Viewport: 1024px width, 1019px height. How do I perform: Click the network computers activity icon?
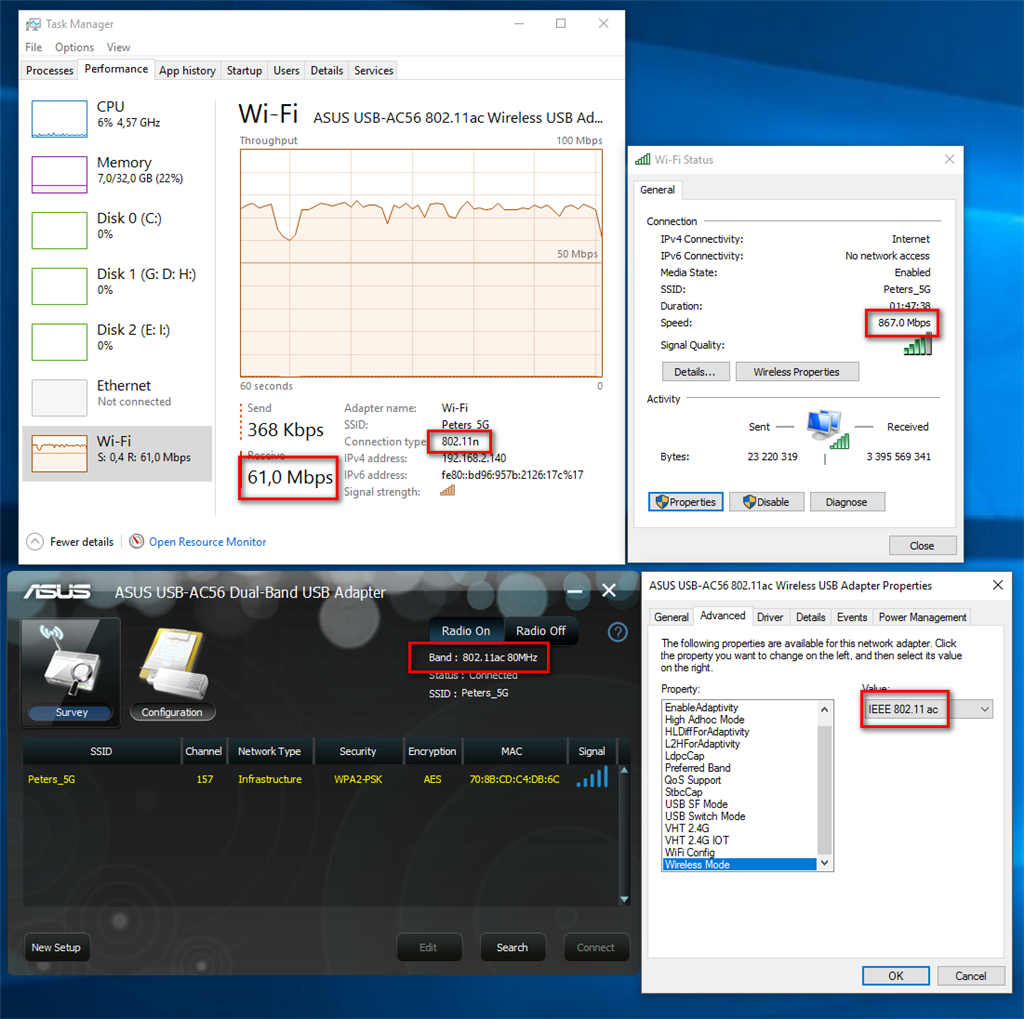point(827,429)
